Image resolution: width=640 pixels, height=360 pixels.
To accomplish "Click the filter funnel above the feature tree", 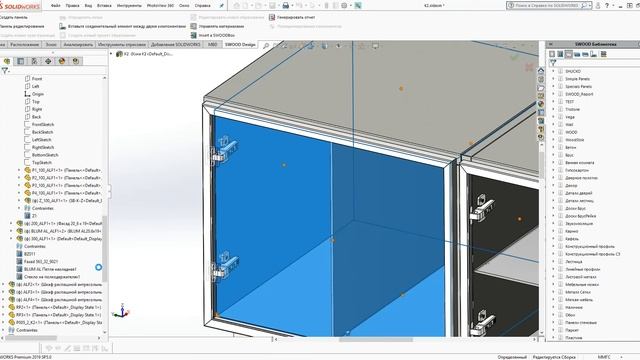I will (x=5, y=71).
